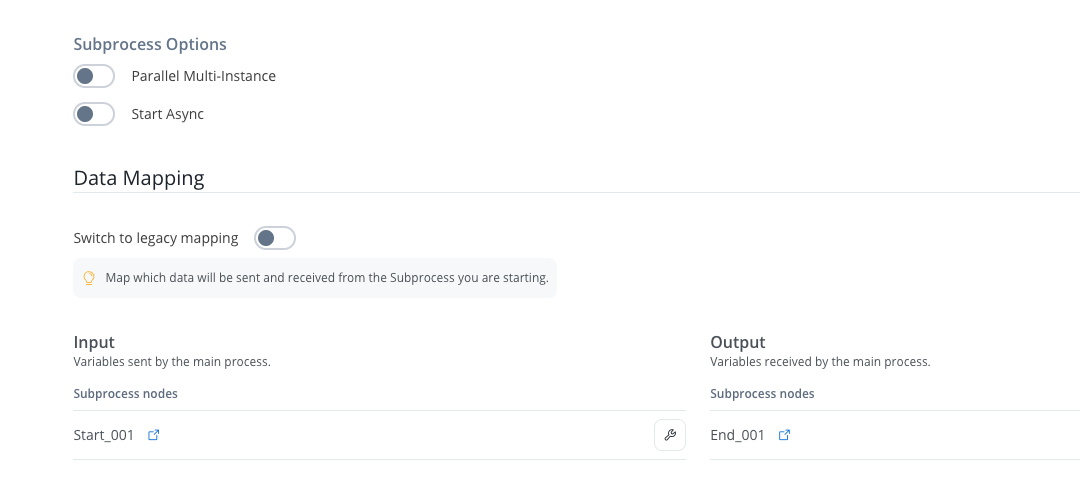Click the "Switch to legacy mapping" label
Image resolution: width=1080 pixels, height=486 pixels.
point(156,238)
